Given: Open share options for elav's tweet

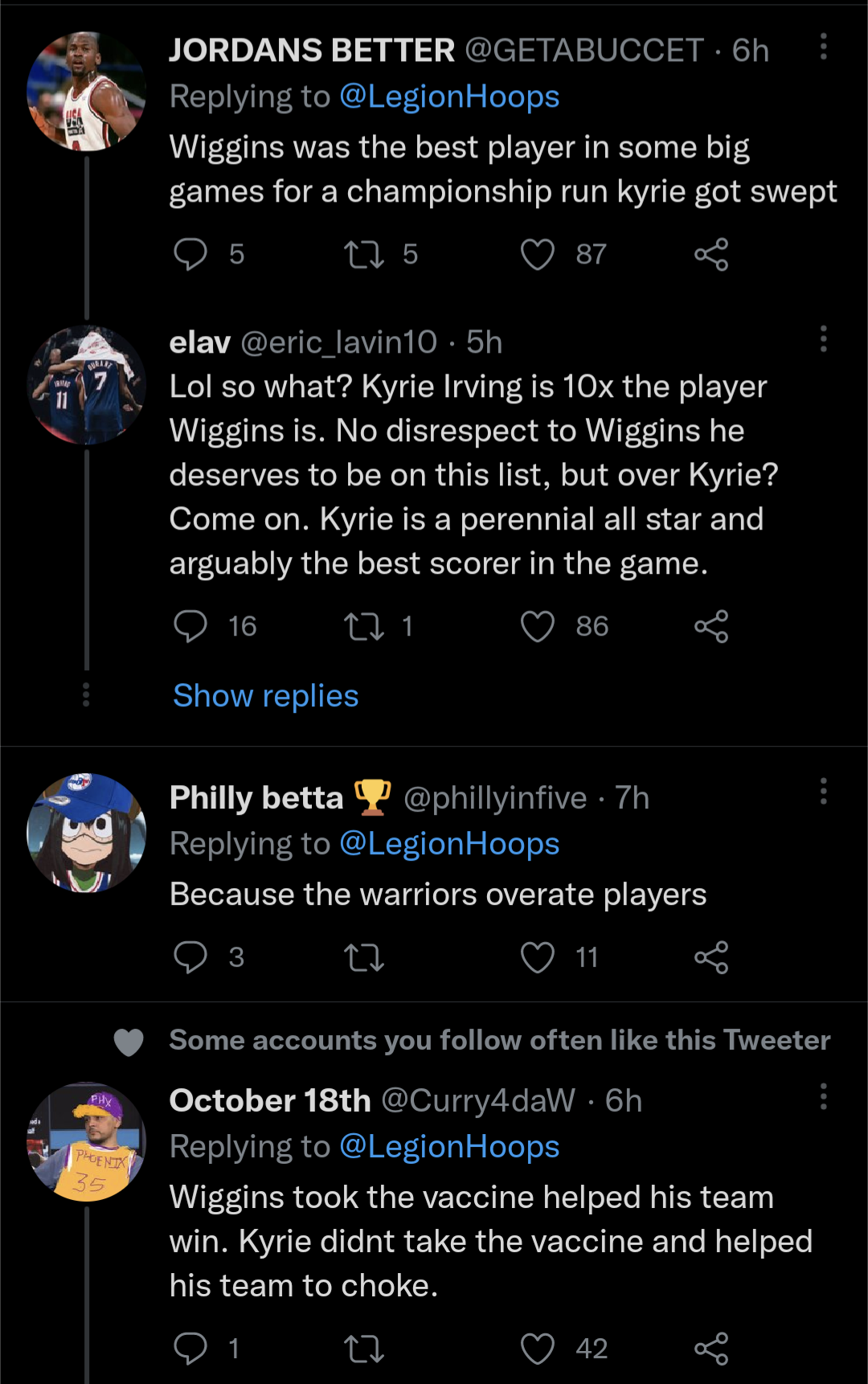Looking at the screenshot, I should point(710,626).
